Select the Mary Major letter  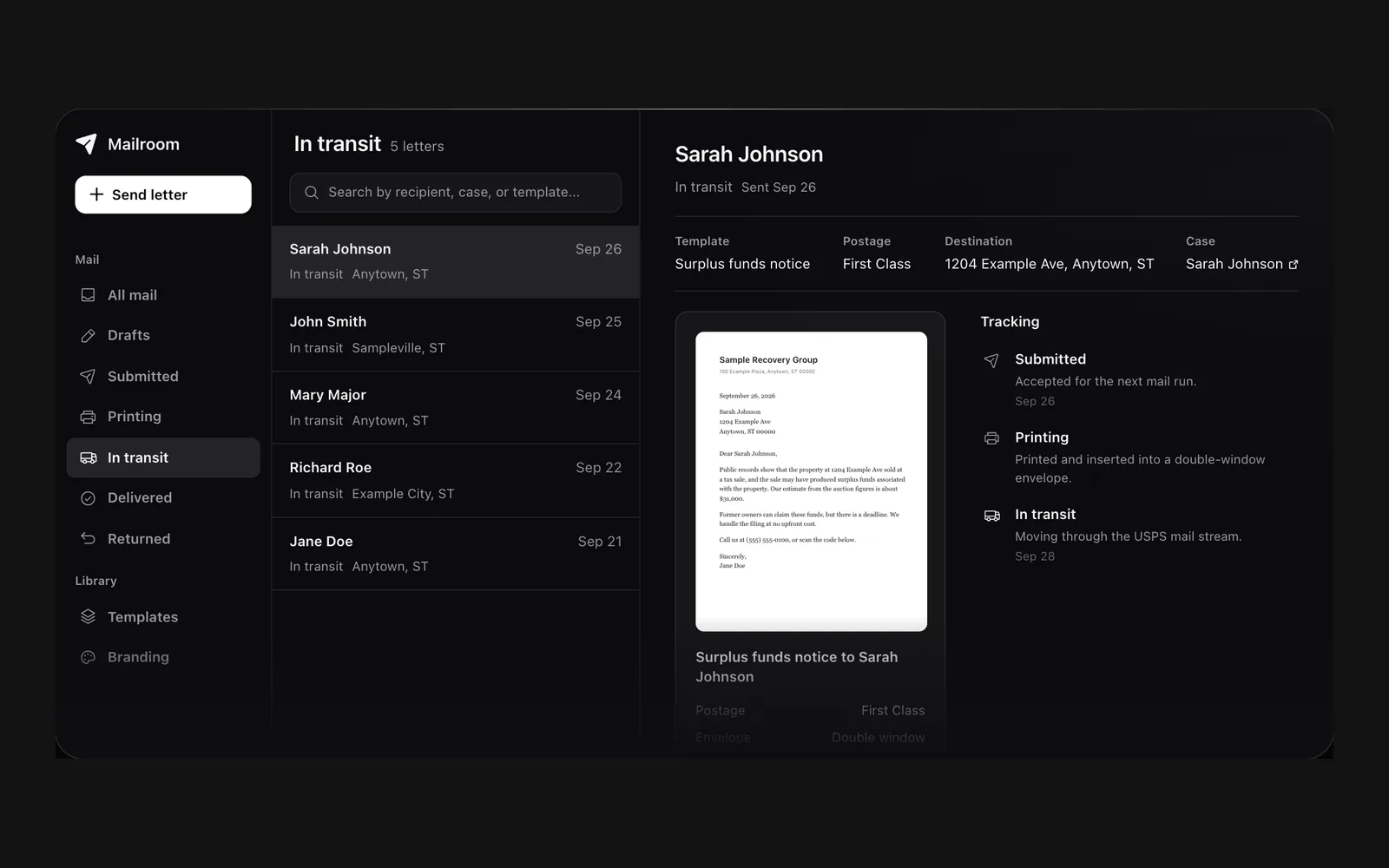tap(456, 408)
